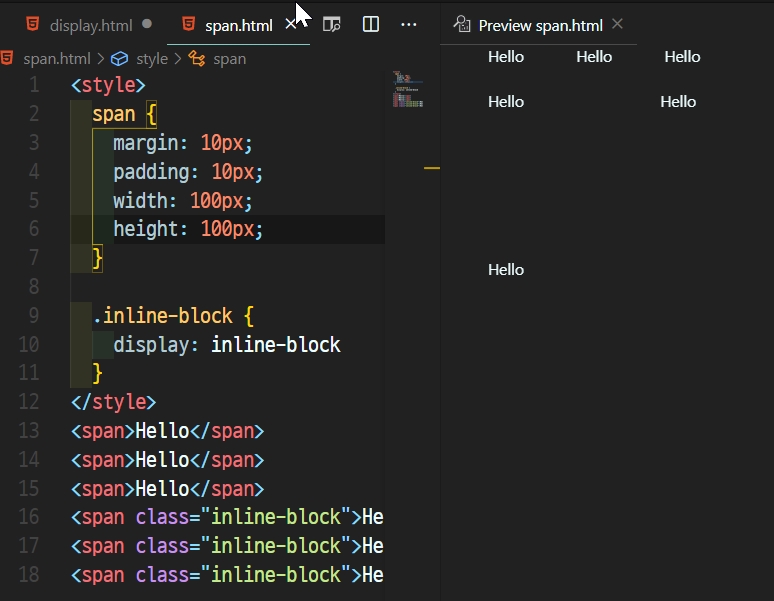Split the editor to the right
This screenshot has width=774, height=601.
click(371, 24)
